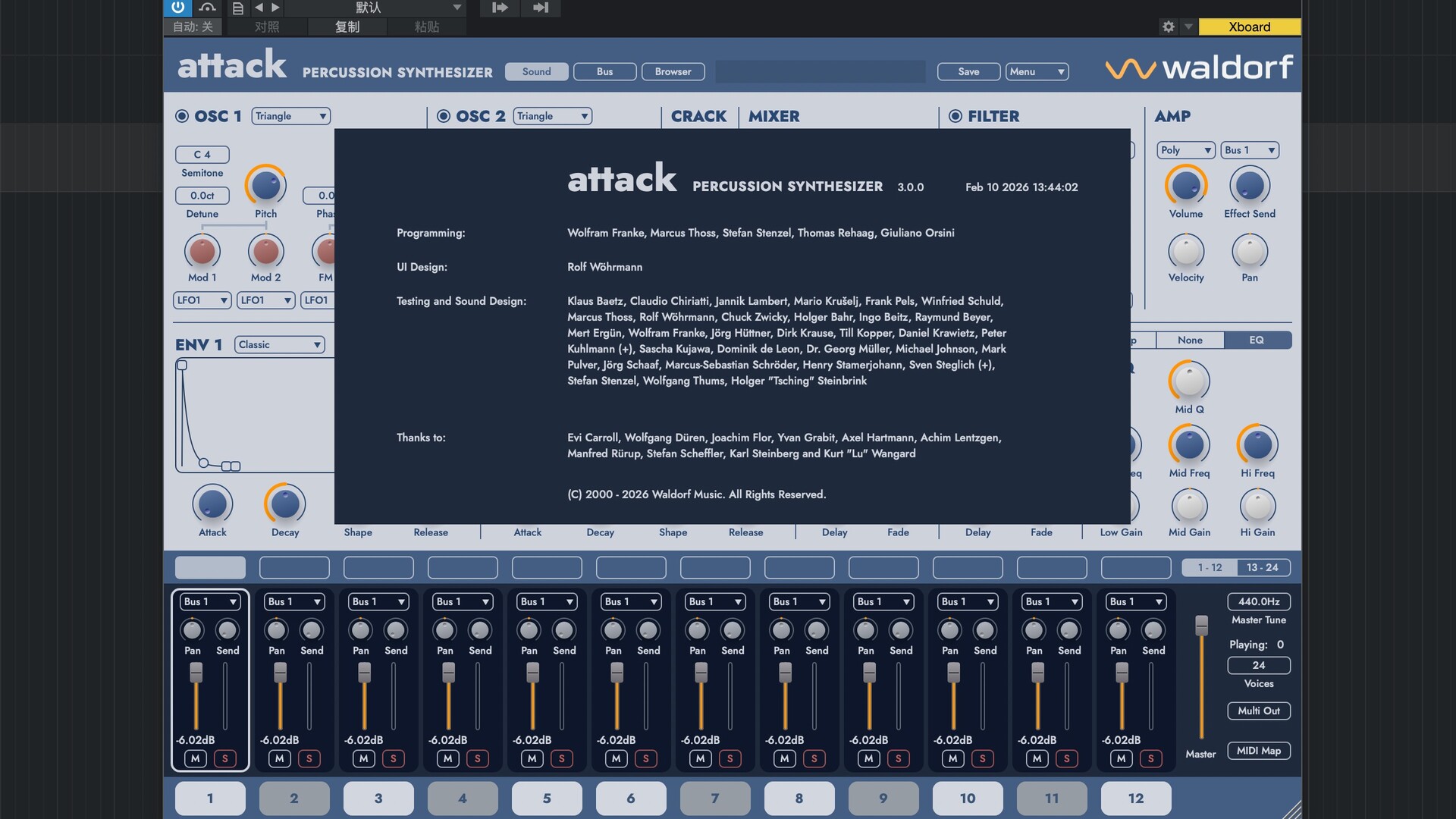Screen dimensions: 1456x819
Task: Toggle OSC 2 enable button
Action: pyautogui.click(x=444, y=116)
